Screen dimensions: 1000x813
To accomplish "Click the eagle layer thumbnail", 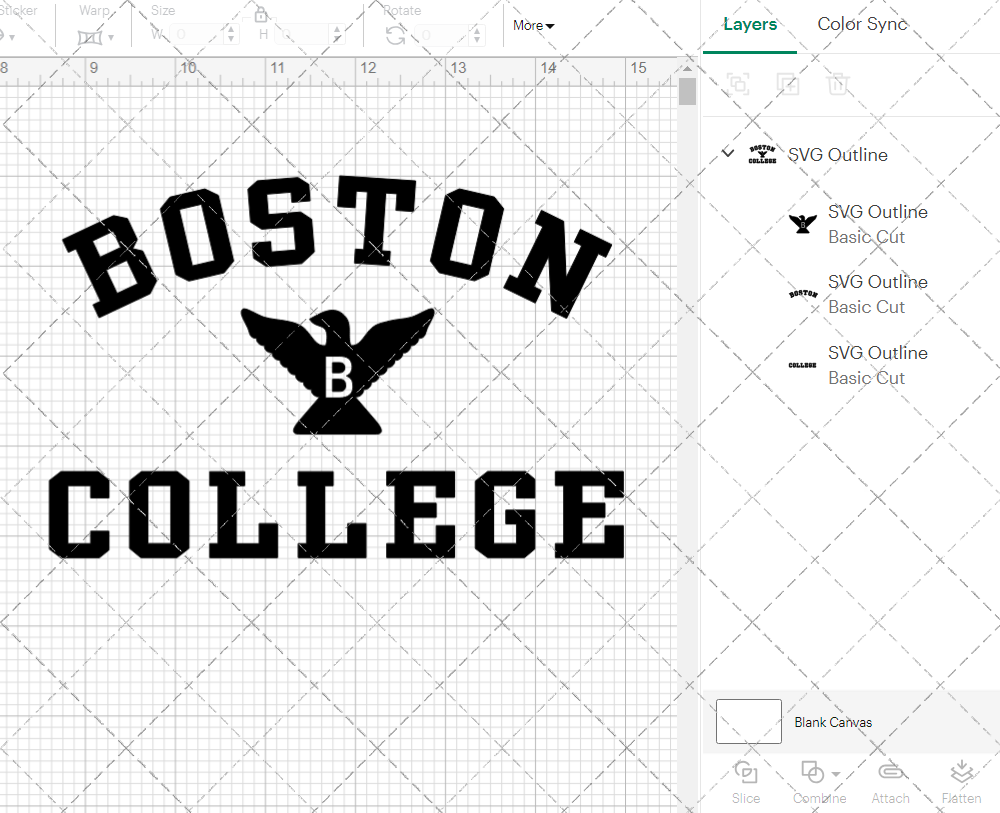I will [x=802, y=223].
